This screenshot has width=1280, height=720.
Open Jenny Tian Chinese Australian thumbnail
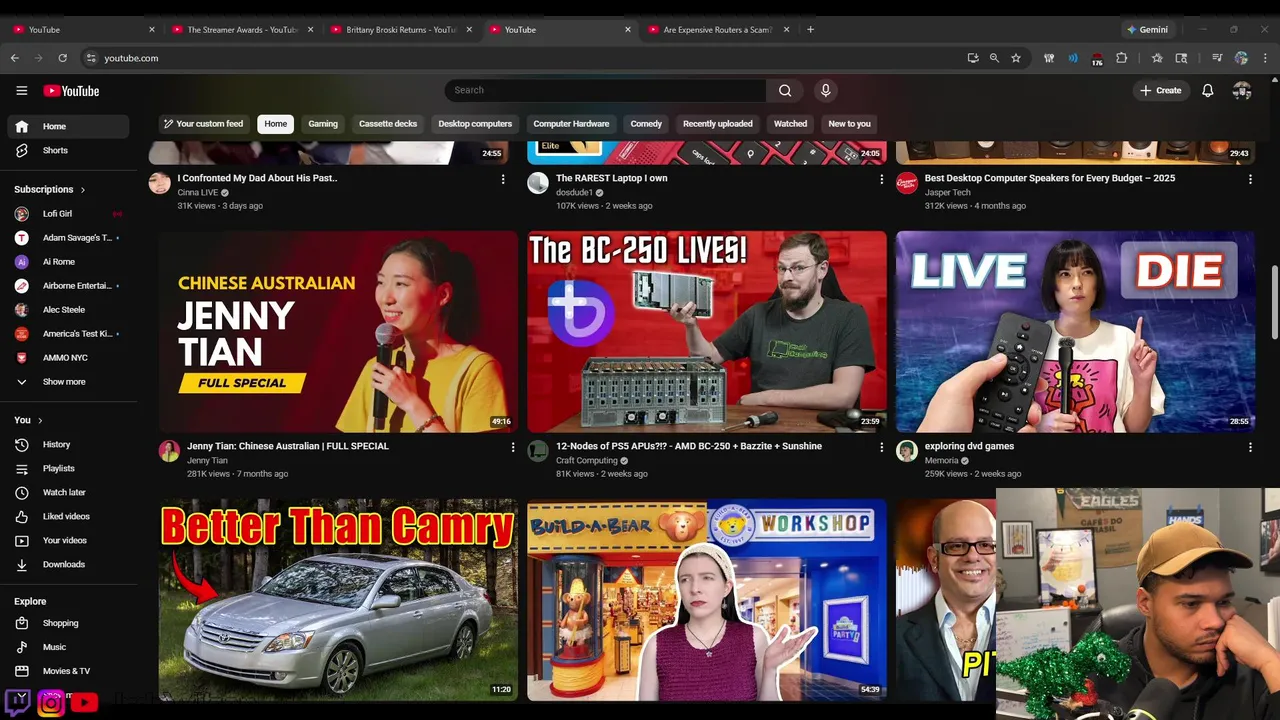tap(338, 332)
